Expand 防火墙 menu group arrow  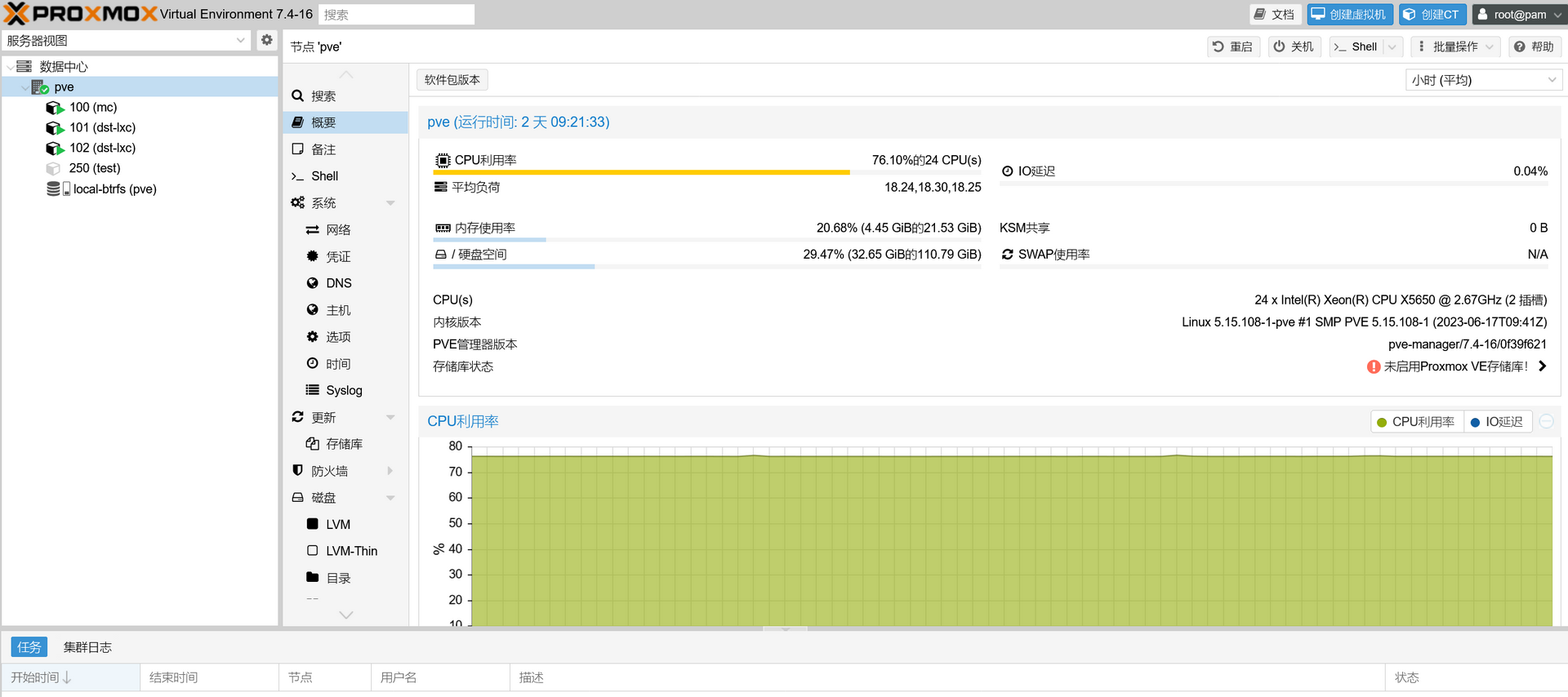[390, 471]
